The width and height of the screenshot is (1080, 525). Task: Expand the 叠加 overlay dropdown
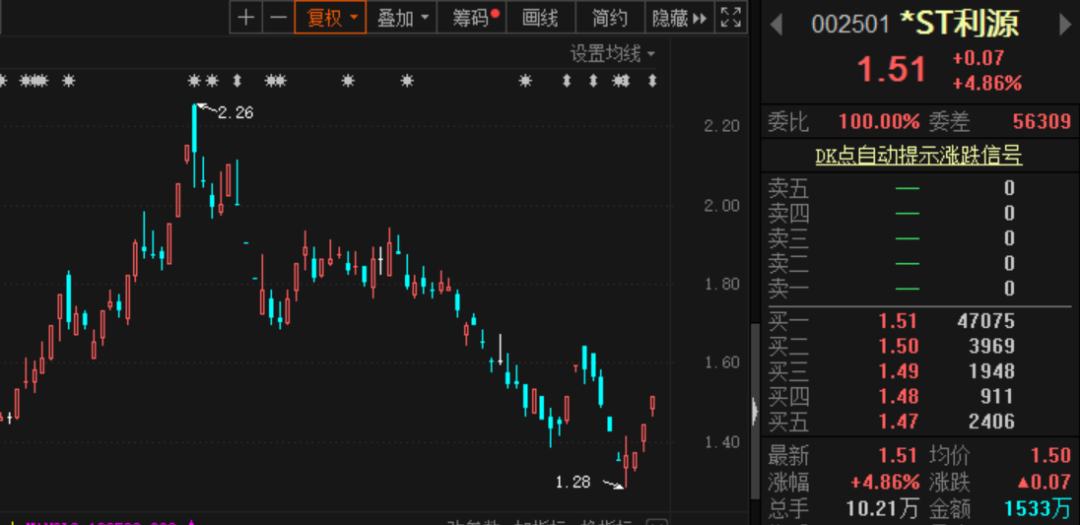(x=402, y=17)
